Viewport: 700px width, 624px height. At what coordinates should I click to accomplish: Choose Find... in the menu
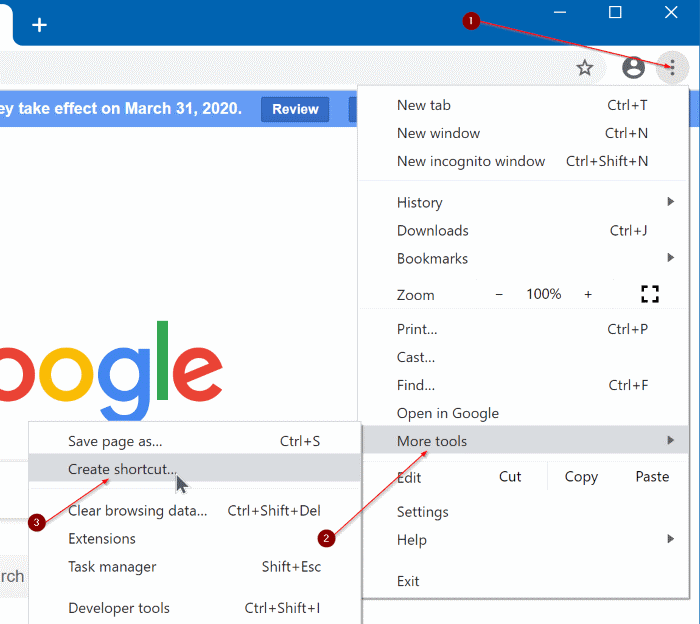click(523, 385)
